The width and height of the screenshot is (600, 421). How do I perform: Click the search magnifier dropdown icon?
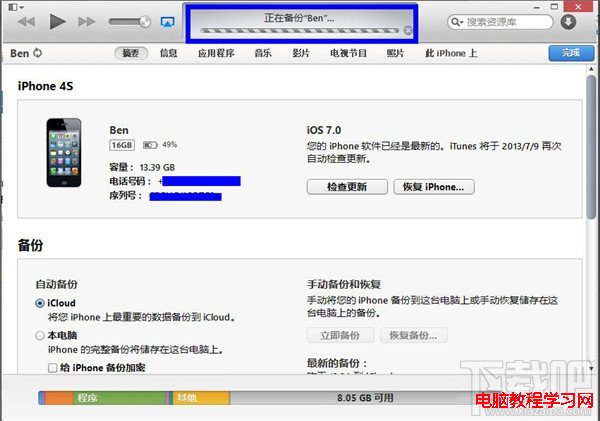[x=457, y=22]
